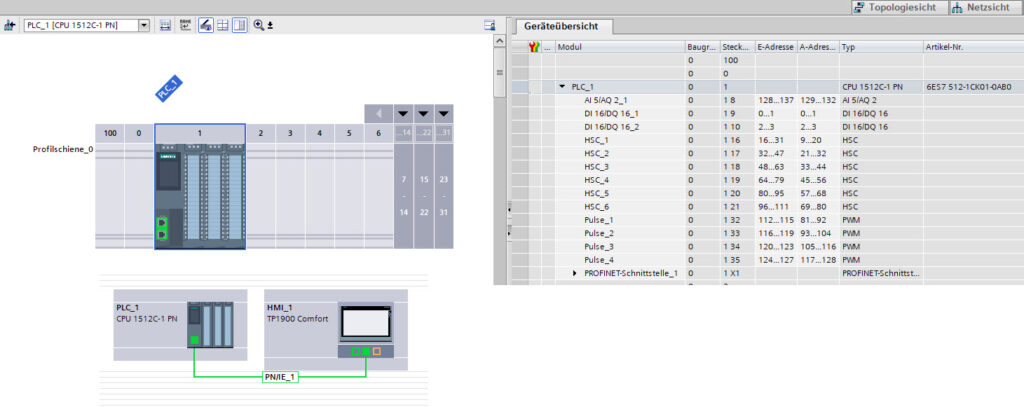Toggle the highlighted protection/view mode toolbar button
1024x407 pixels.
(206, 25)
